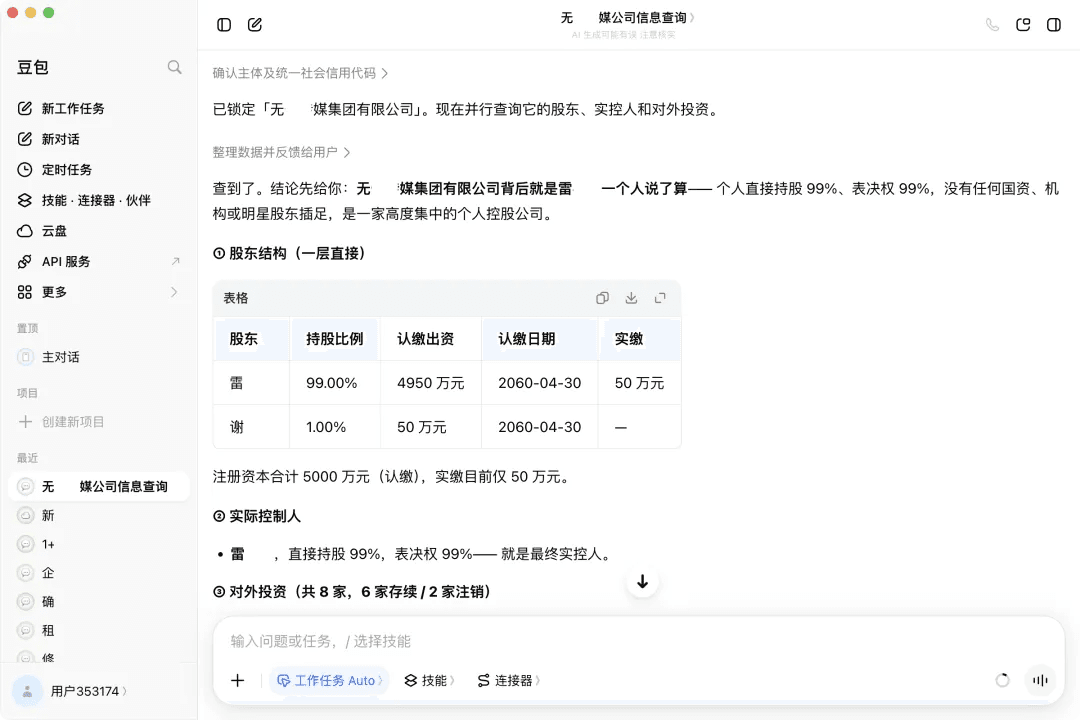Expand 确认主体及统一社会信用代码 step
The width and height of the screenshot is (1080, 720).
click(x=300, y=73)
